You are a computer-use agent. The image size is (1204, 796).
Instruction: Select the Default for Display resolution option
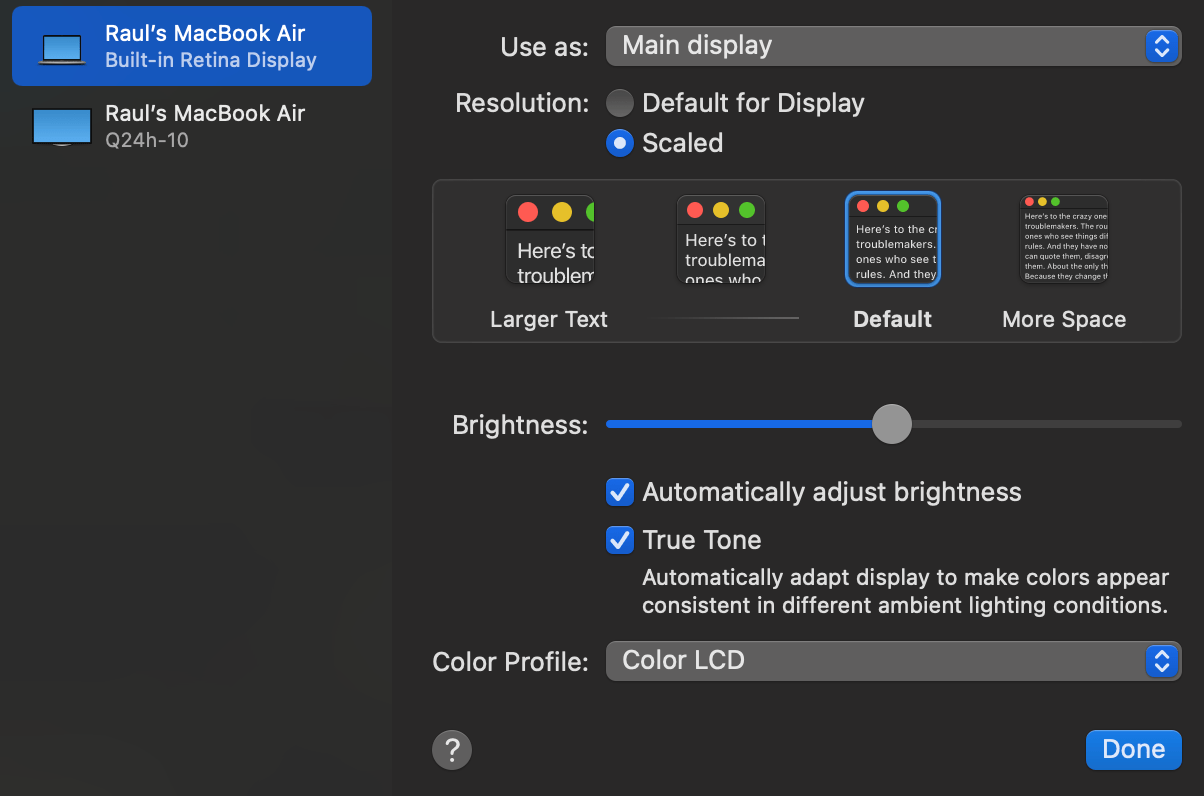click(620, 102)
